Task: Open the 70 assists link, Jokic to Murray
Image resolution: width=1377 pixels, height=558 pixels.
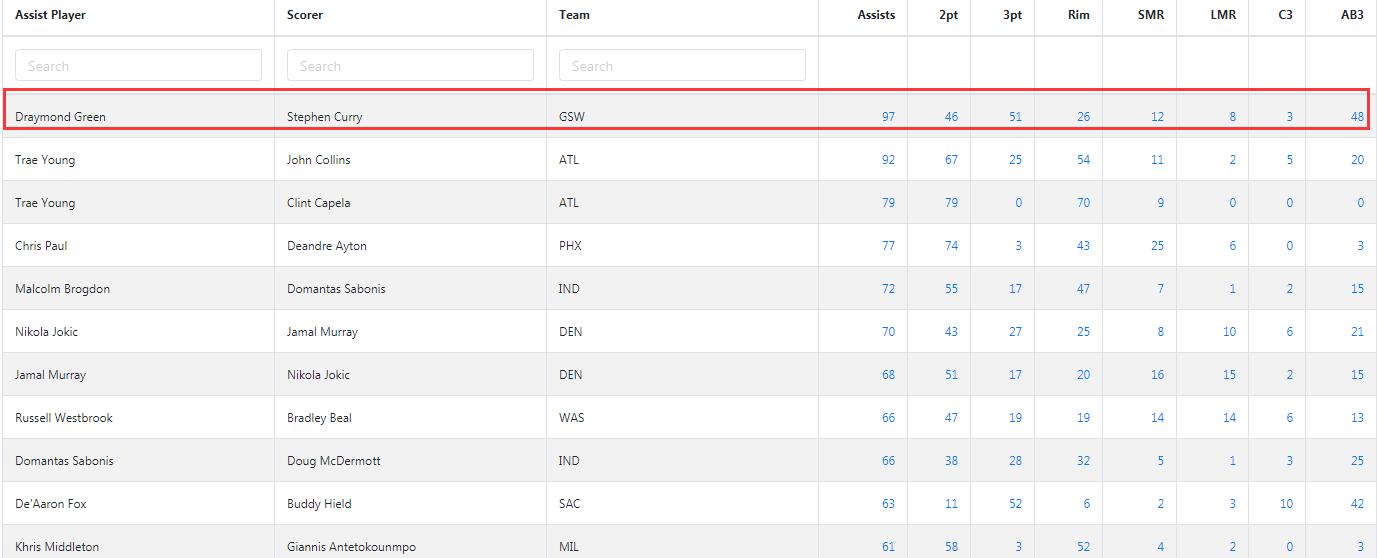Action: [x=888, y=332]
